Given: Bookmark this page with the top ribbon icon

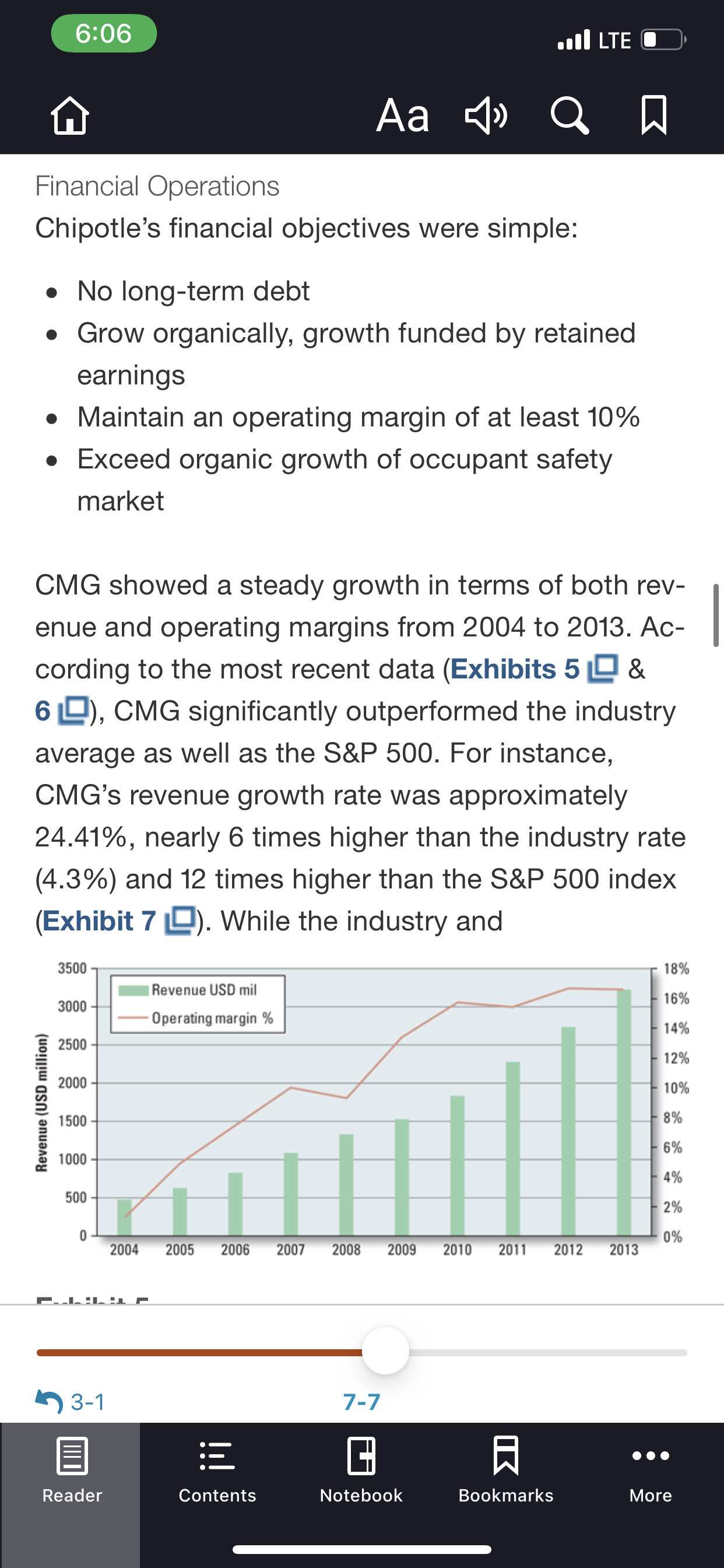Looking at the screenshot, I should (654, 116).
